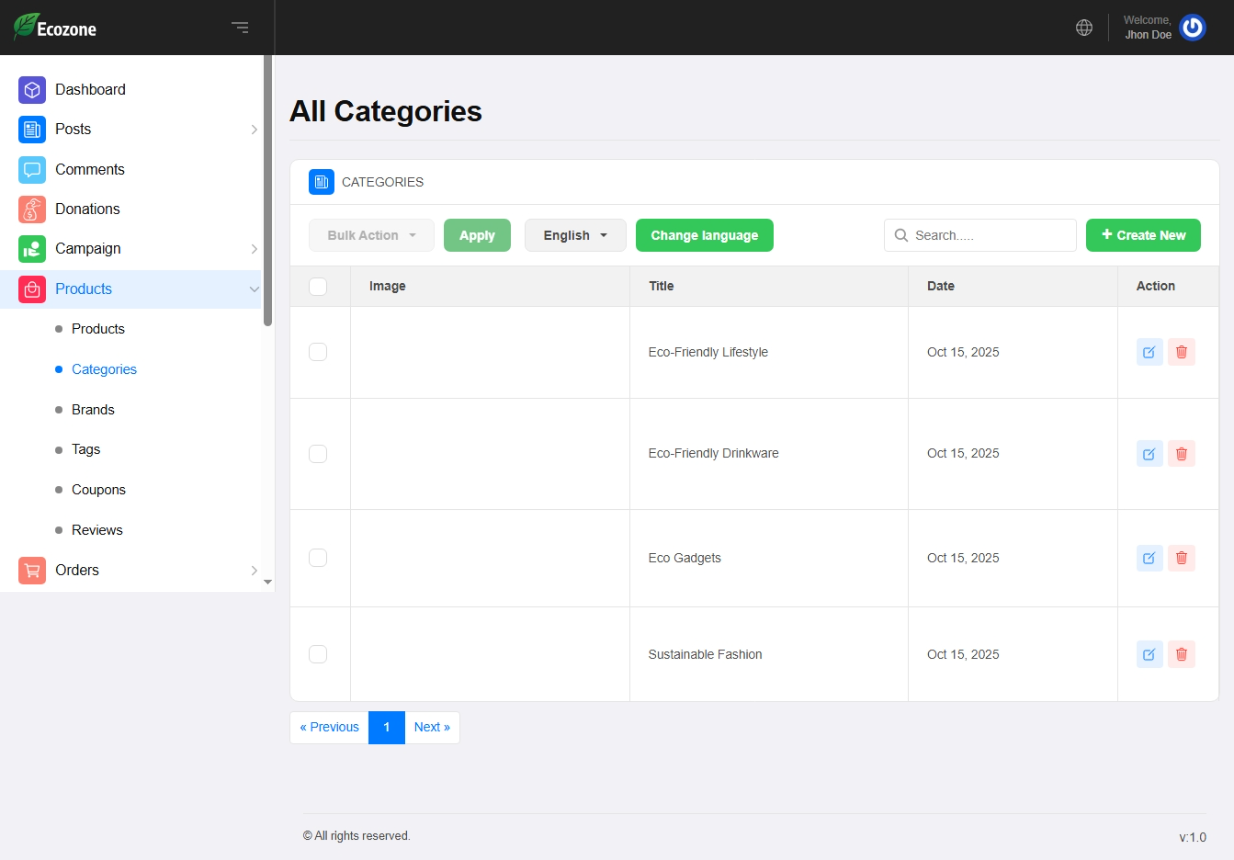
Task: Tick the checkbox for Eco-Friendly Lifestyle row
Action: coord(318,352)
